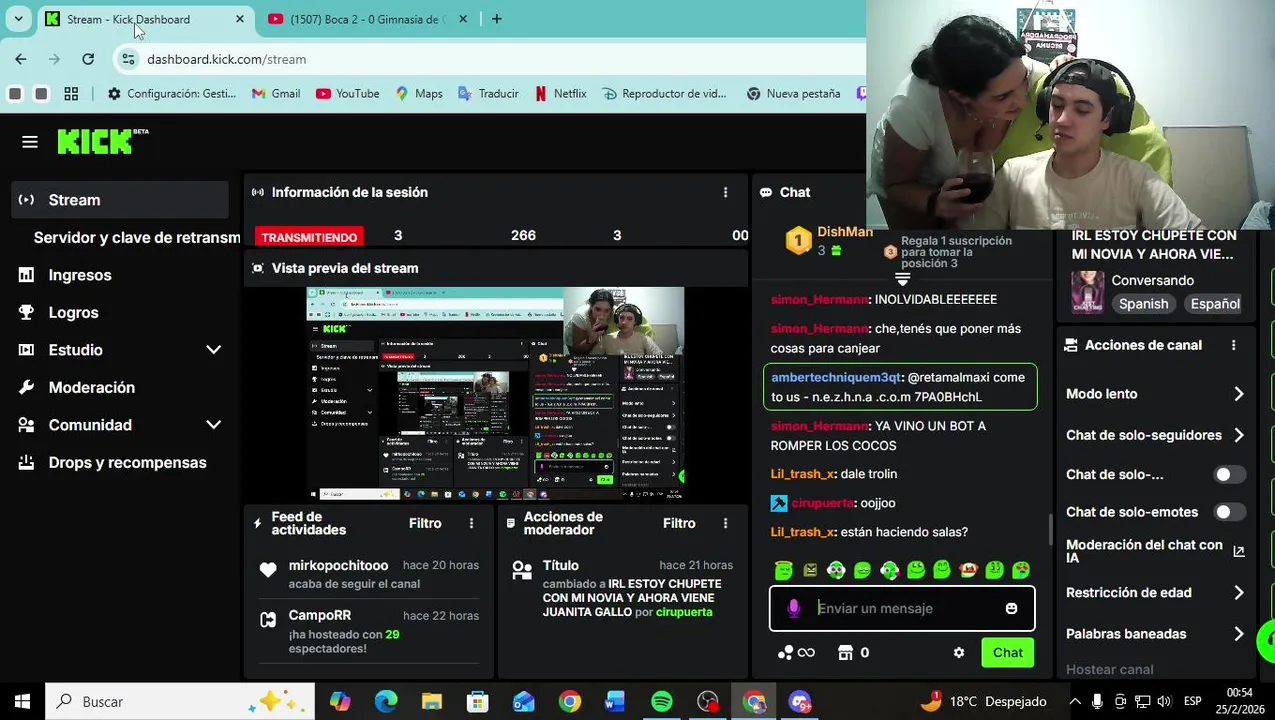The height and width of the screenshot is (720, 1275).
Task: Open the Maps bookmark
Action: [418, 93]
